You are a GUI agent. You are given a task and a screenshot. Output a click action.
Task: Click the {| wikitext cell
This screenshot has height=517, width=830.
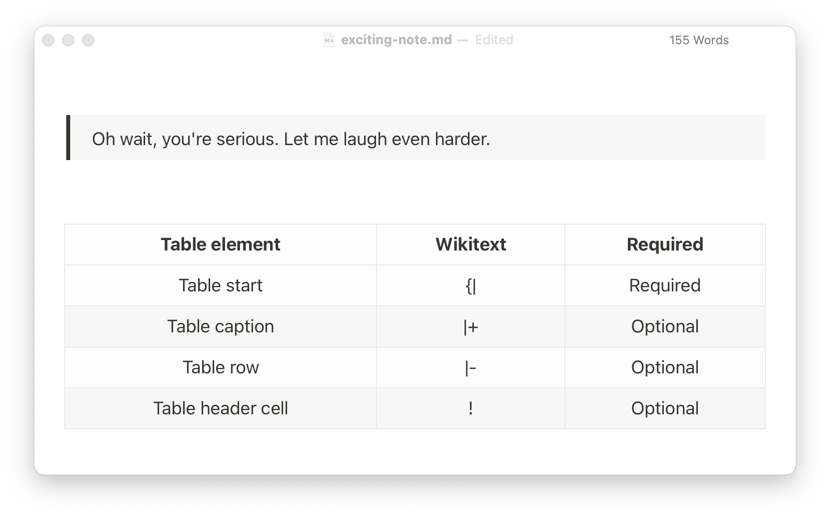[471, 285]
